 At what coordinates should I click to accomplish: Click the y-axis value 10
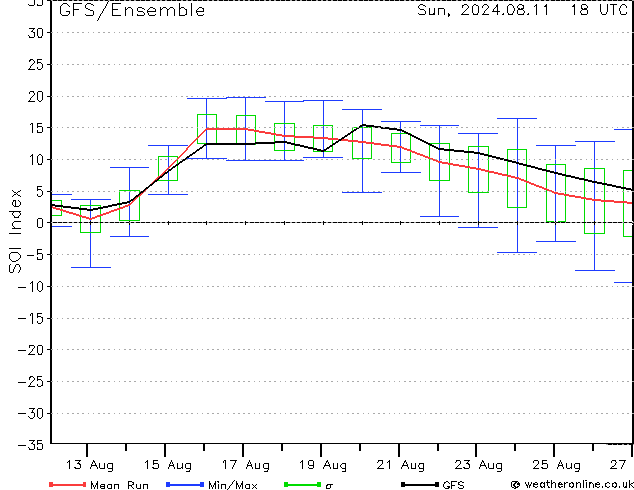(x=36, y=160)
